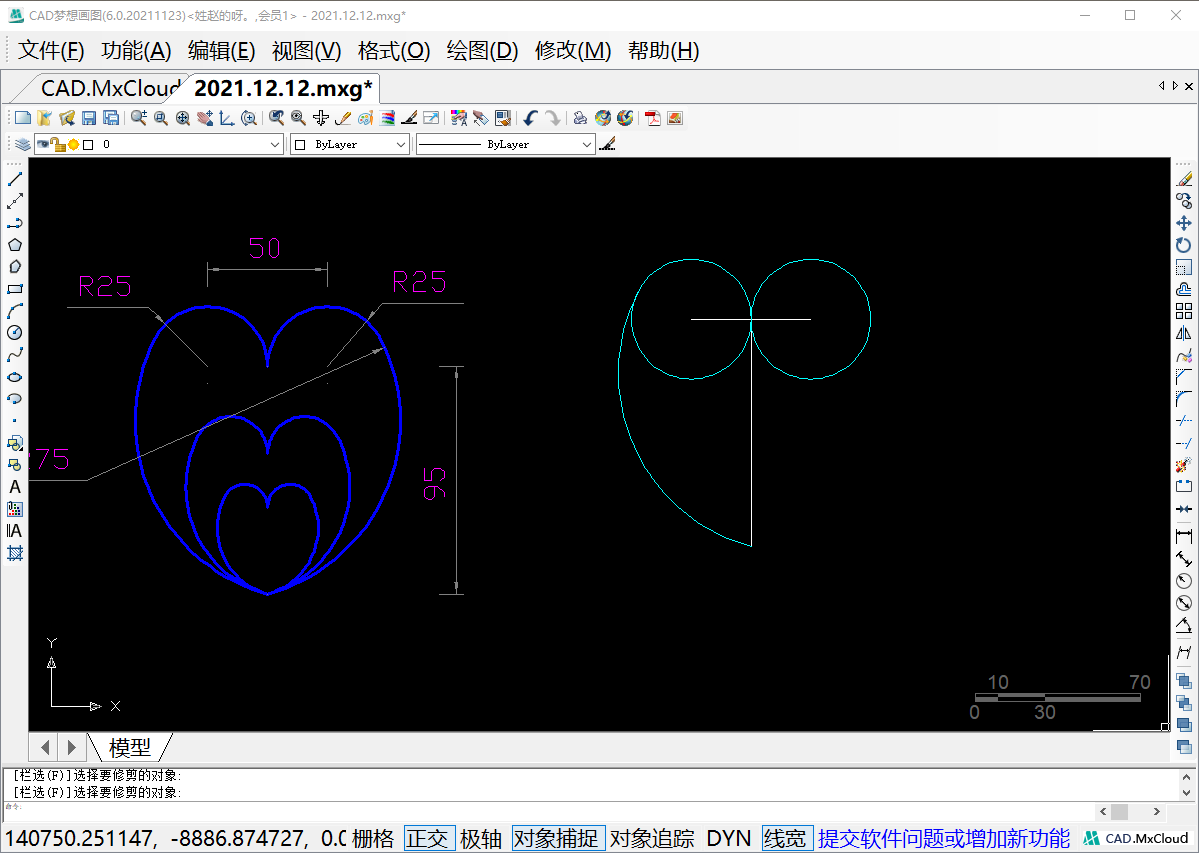Open the 编辑(E) menu
This screenshot has width=1199, height=853.
[222, 50]
